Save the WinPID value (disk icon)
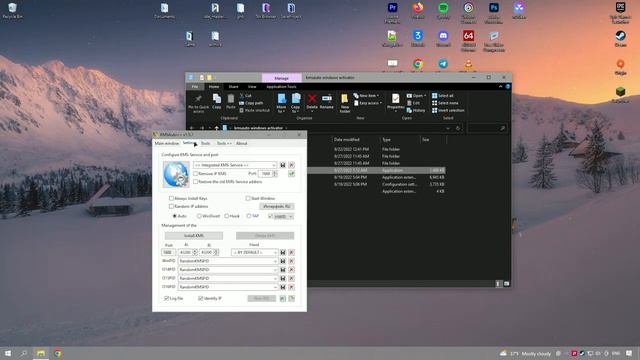This screenshot has width=640, height=360. tap(282, 261)
